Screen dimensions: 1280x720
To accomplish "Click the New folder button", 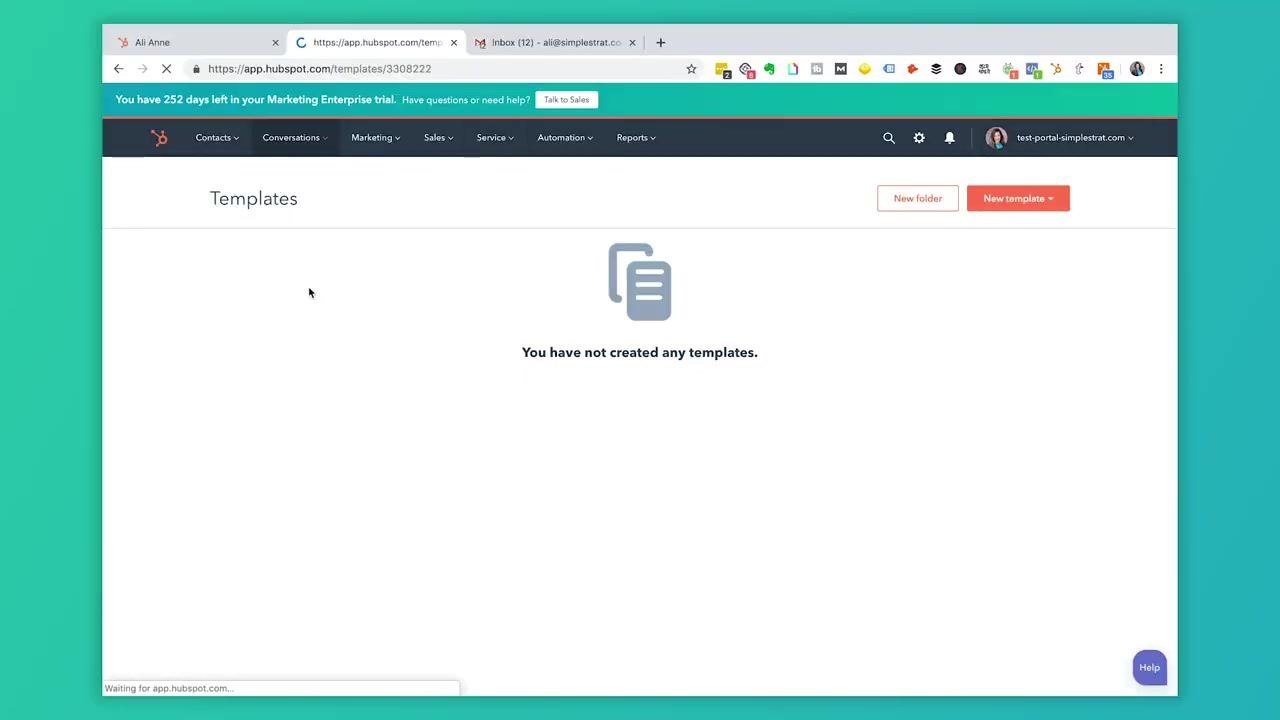I will pos(918,198).
